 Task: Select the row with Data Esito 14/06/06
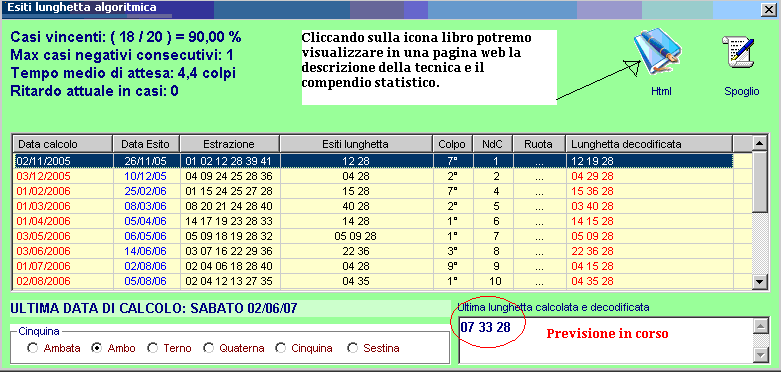382,251
